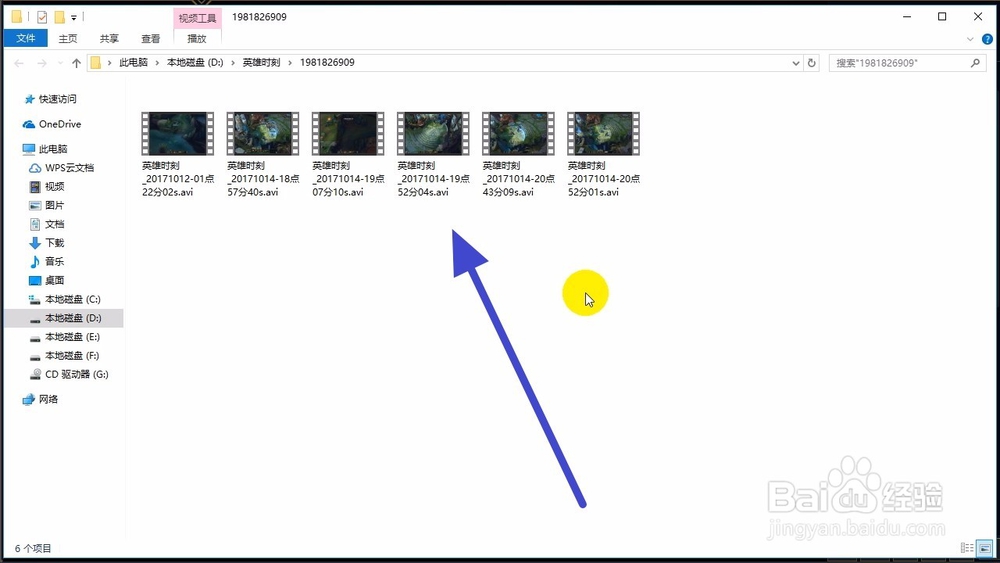Click 本地磁盘 (D:) in the address path
The image size is (1000, 563).
point(195,62)
